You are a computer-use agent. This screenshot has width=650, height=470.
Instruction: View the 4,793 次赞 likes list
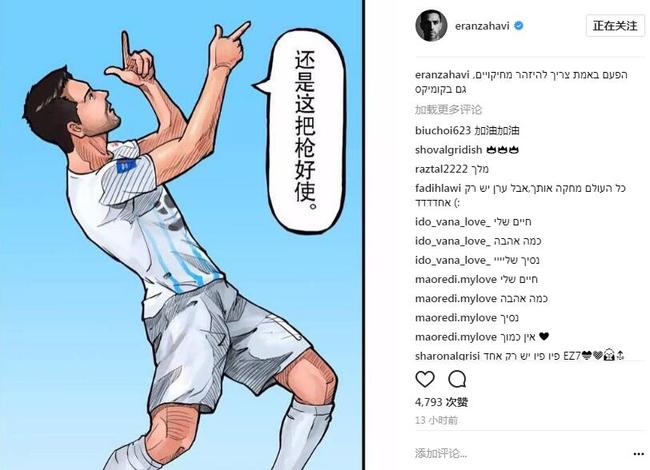pos(441,402)
